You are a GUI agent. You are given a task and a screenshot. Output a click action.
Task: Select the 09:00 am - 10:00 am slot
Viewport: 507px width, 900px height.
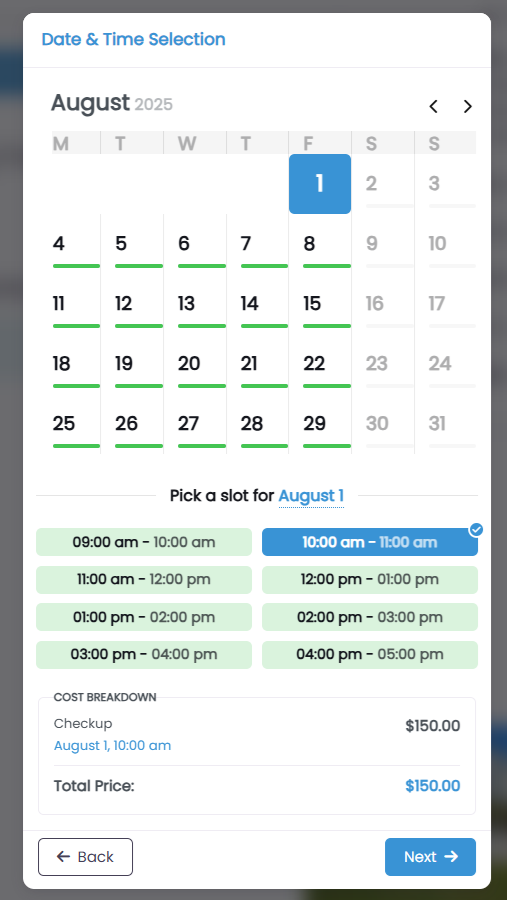144,542
